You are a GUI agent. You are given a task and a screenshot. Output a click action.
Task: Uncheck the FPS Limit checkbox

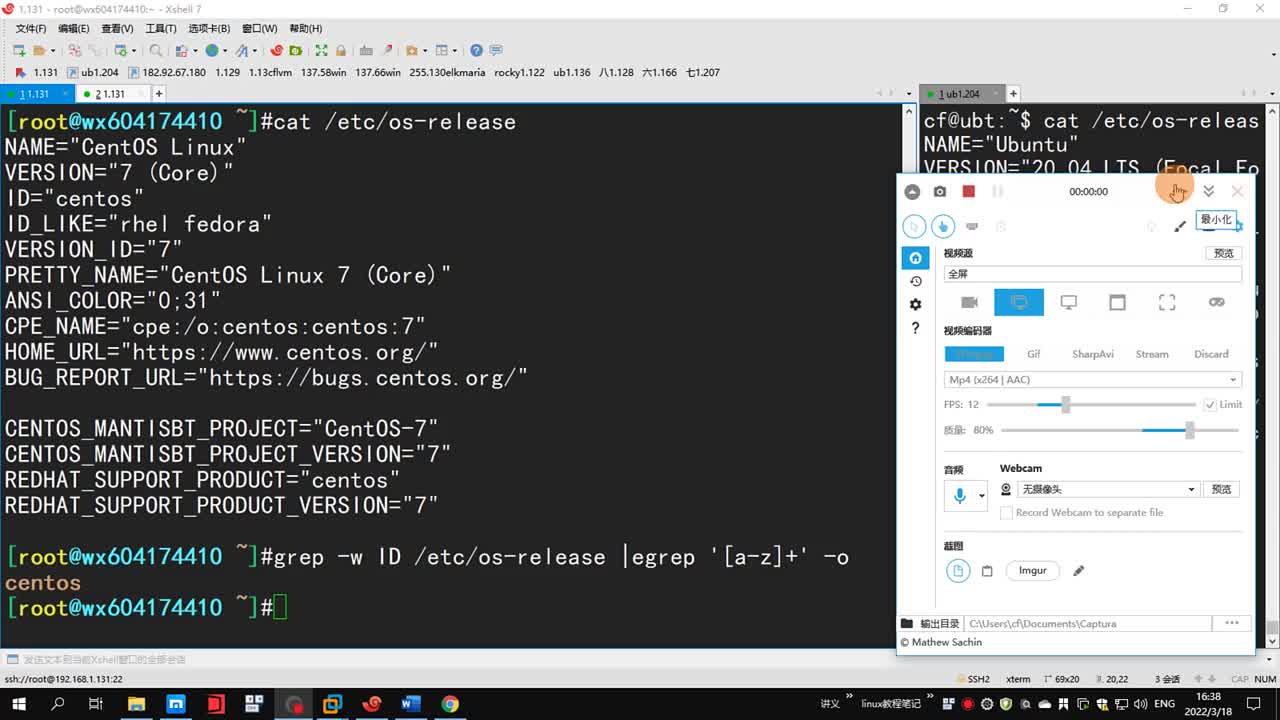1210,405
